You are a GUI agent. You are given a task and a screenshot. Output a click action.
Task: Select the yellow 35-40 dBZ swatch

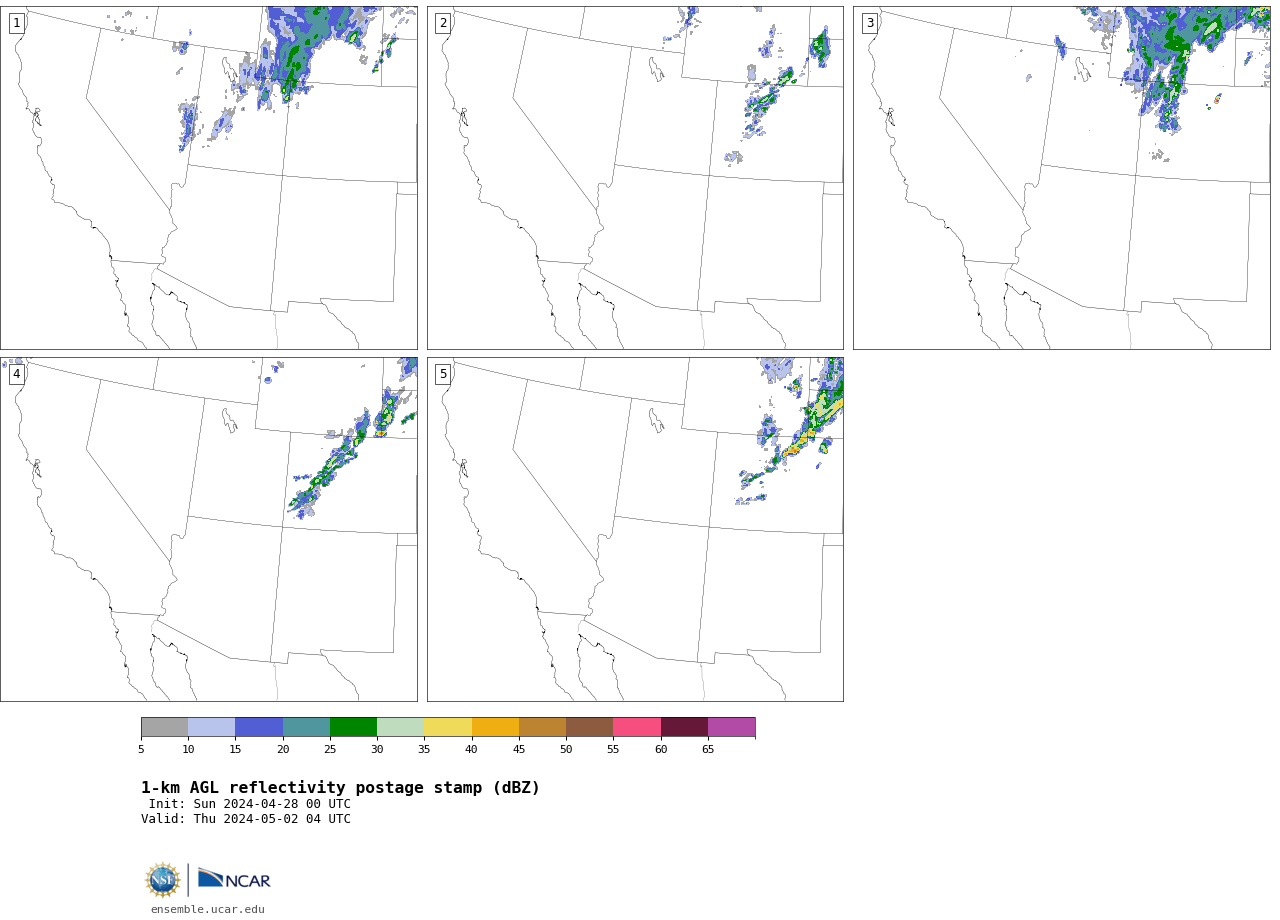(x=448, y=727)
